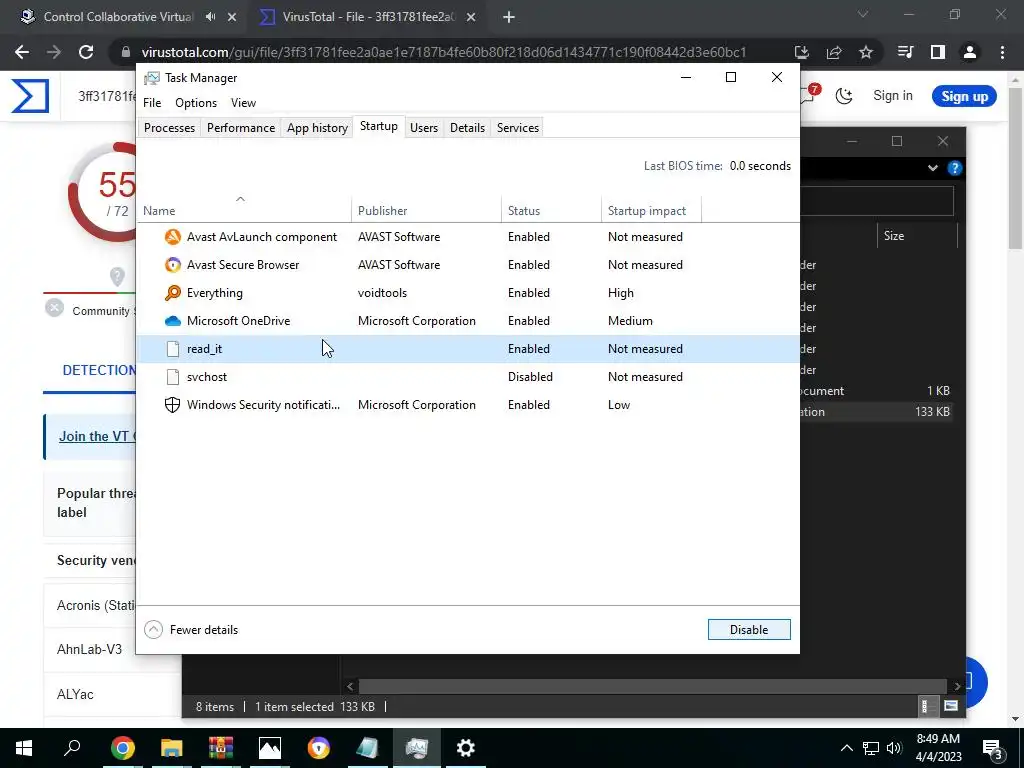
Task: Open Settings gear on taskbar
Action: click(465, 748)
